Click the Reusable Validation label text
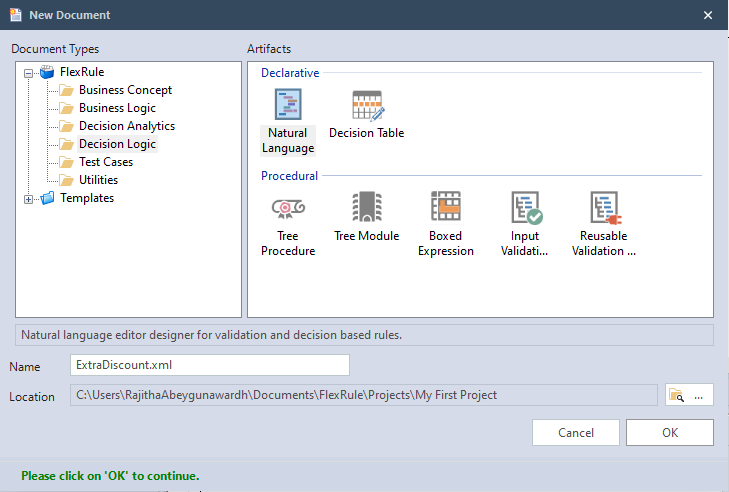Viewport: 729px width, 492px height. [x=603, y=243]
